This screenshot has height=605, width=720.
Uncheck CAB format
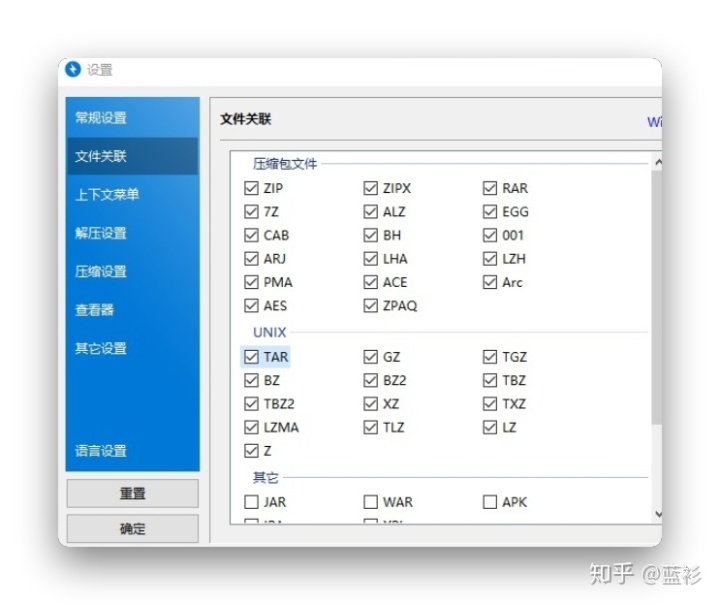point(251,235)
